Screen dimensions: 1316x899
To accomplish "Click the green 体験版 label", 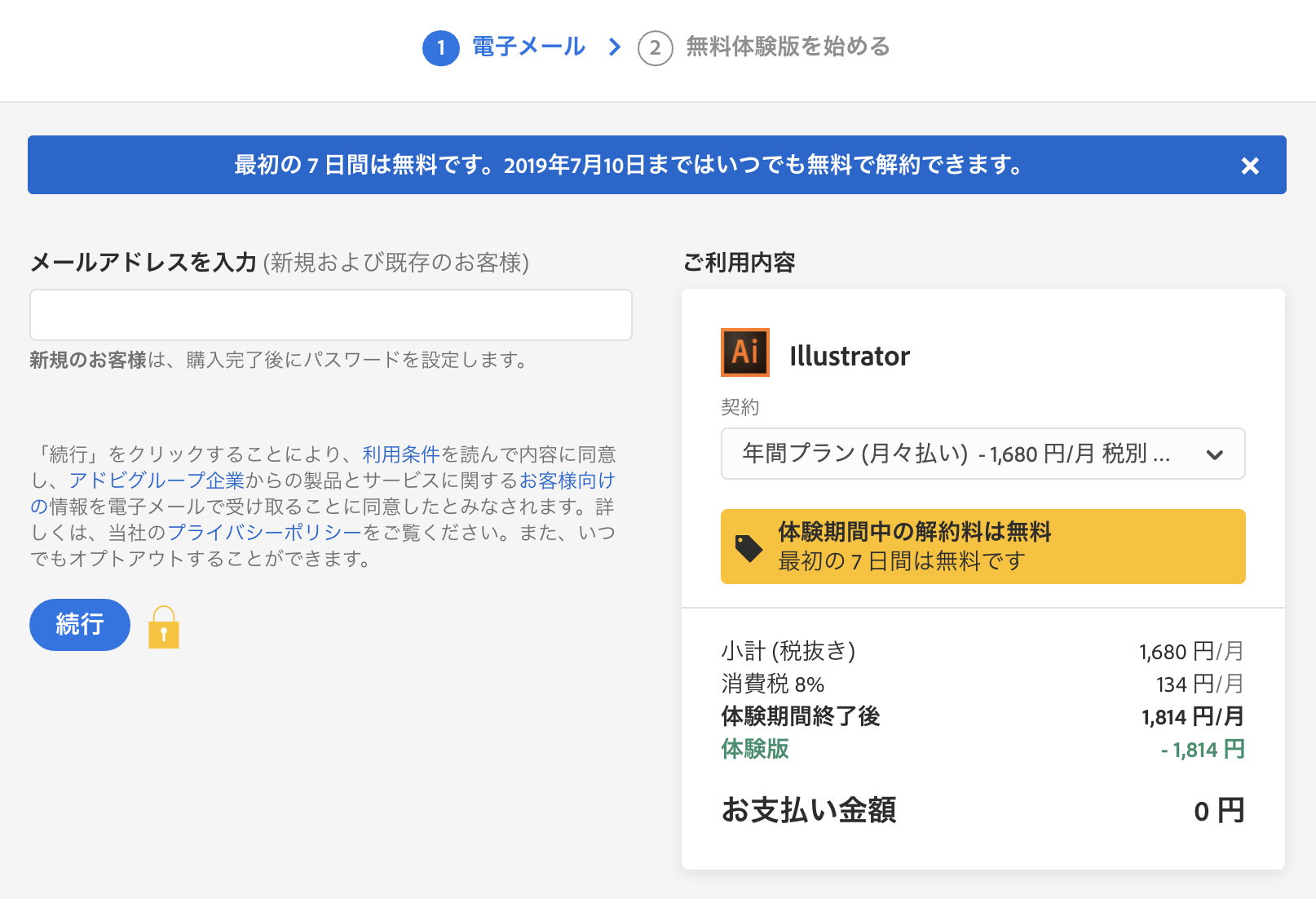I will [755, 749].
